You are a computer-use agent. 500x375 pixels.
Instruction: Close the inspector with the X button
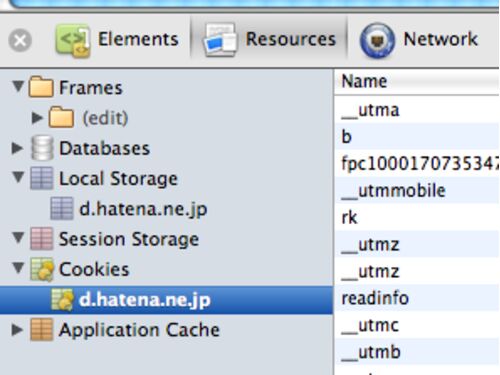click(20, 40)
